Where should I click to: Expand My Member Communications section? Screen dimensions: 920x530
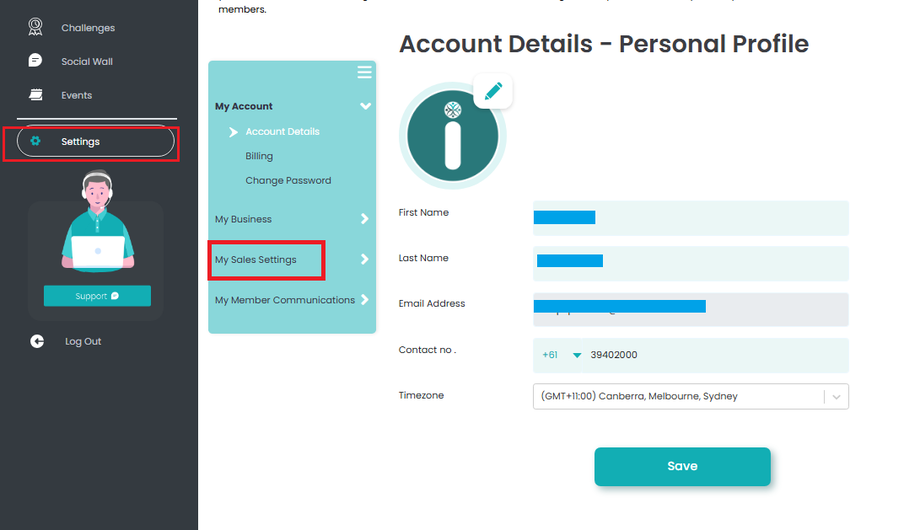tap(365, 299)
